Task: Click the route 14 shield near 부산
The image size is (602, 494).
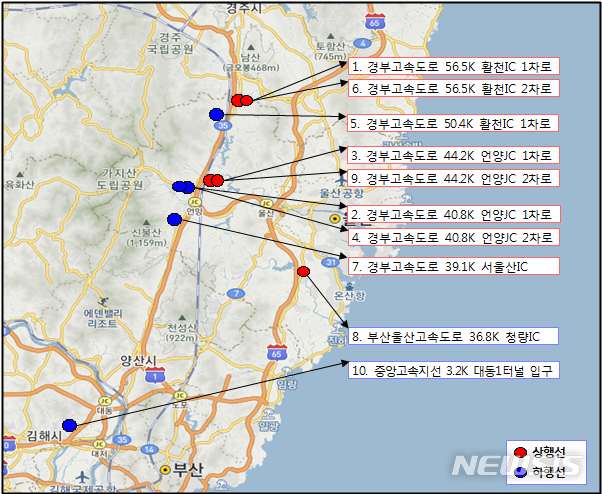Action: point(149,450)
